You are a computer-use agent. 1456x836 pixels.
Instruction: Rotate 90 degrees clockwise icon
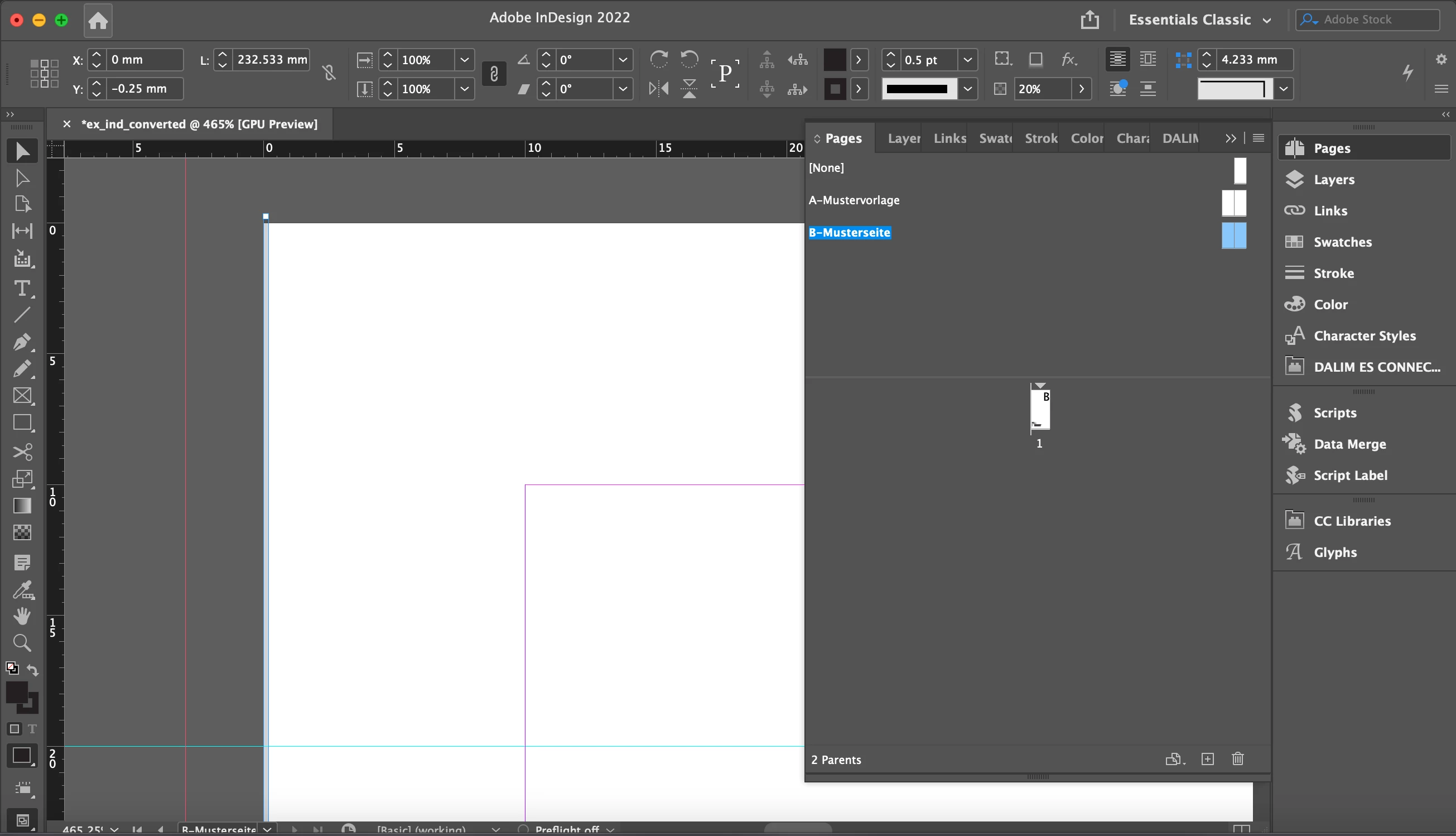[x=658, y=59]
